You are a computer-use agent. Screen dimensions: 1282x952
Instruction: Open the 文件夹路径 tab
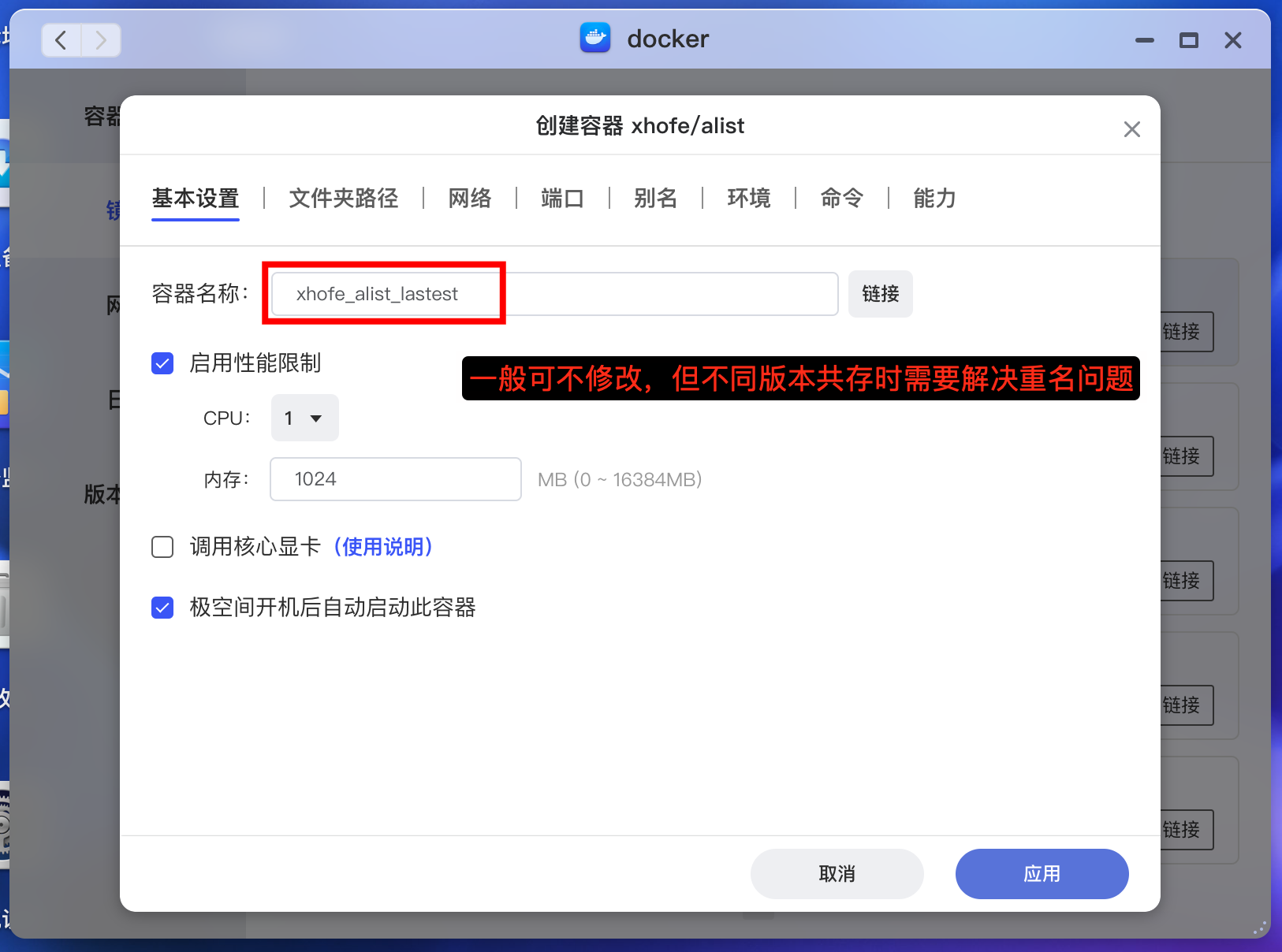click(344, 199)
